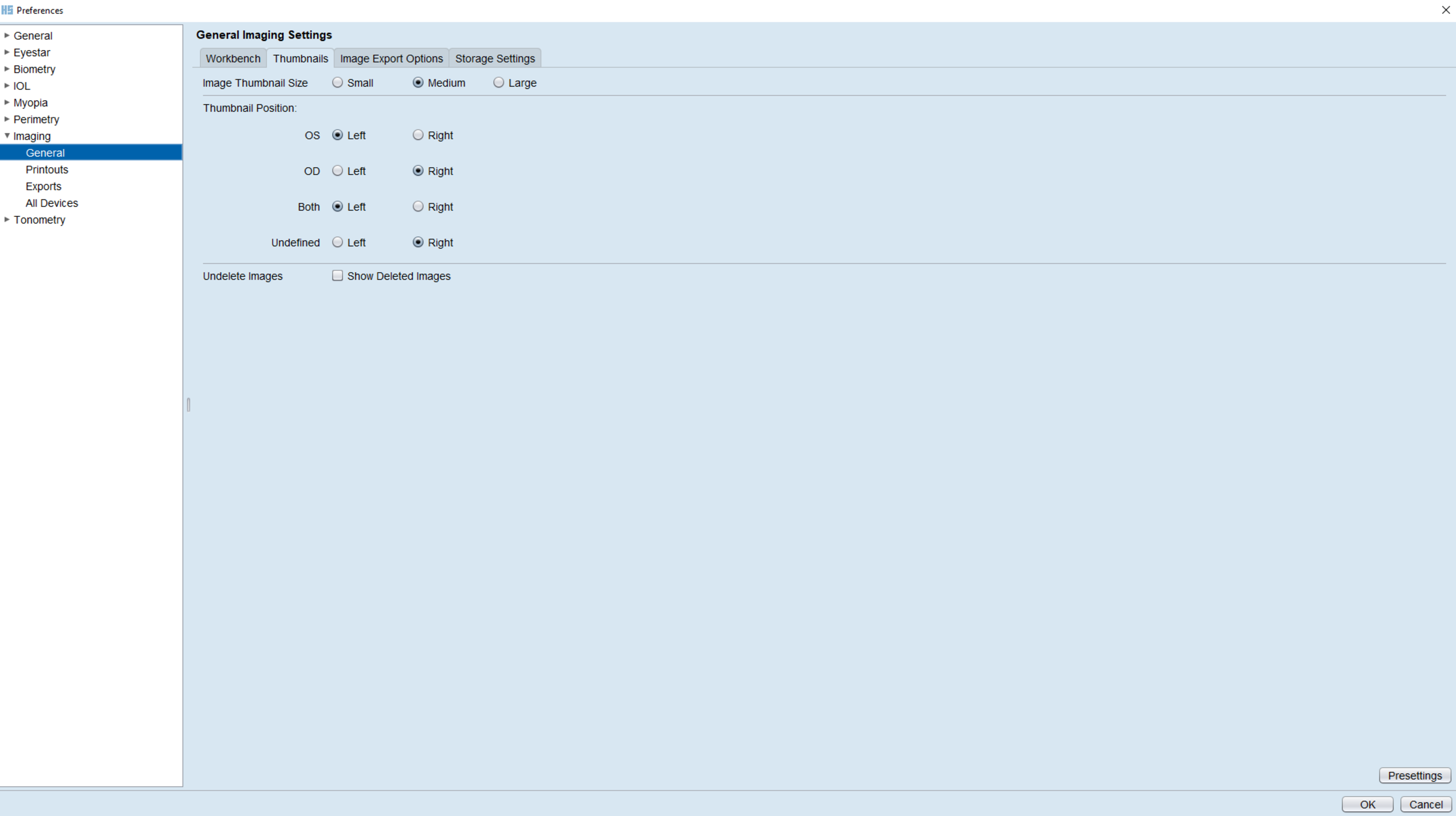This screenshot has width=1456, height=816.
Task: Open the Exports item under Imaging
Action: (x=43, y=187)
